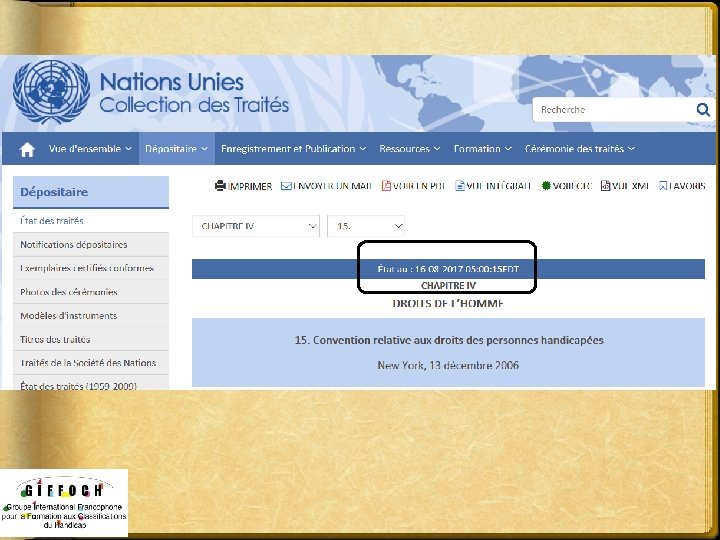Open Modèles d'instruments link

pyautogui.click(x=91, y=316)
